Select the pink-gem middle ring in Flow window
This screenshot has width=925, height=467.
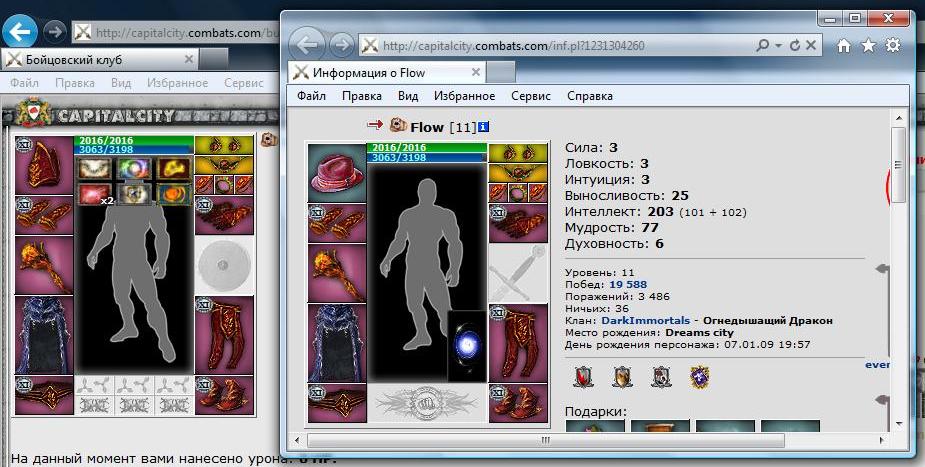click(x=518, y=192)
